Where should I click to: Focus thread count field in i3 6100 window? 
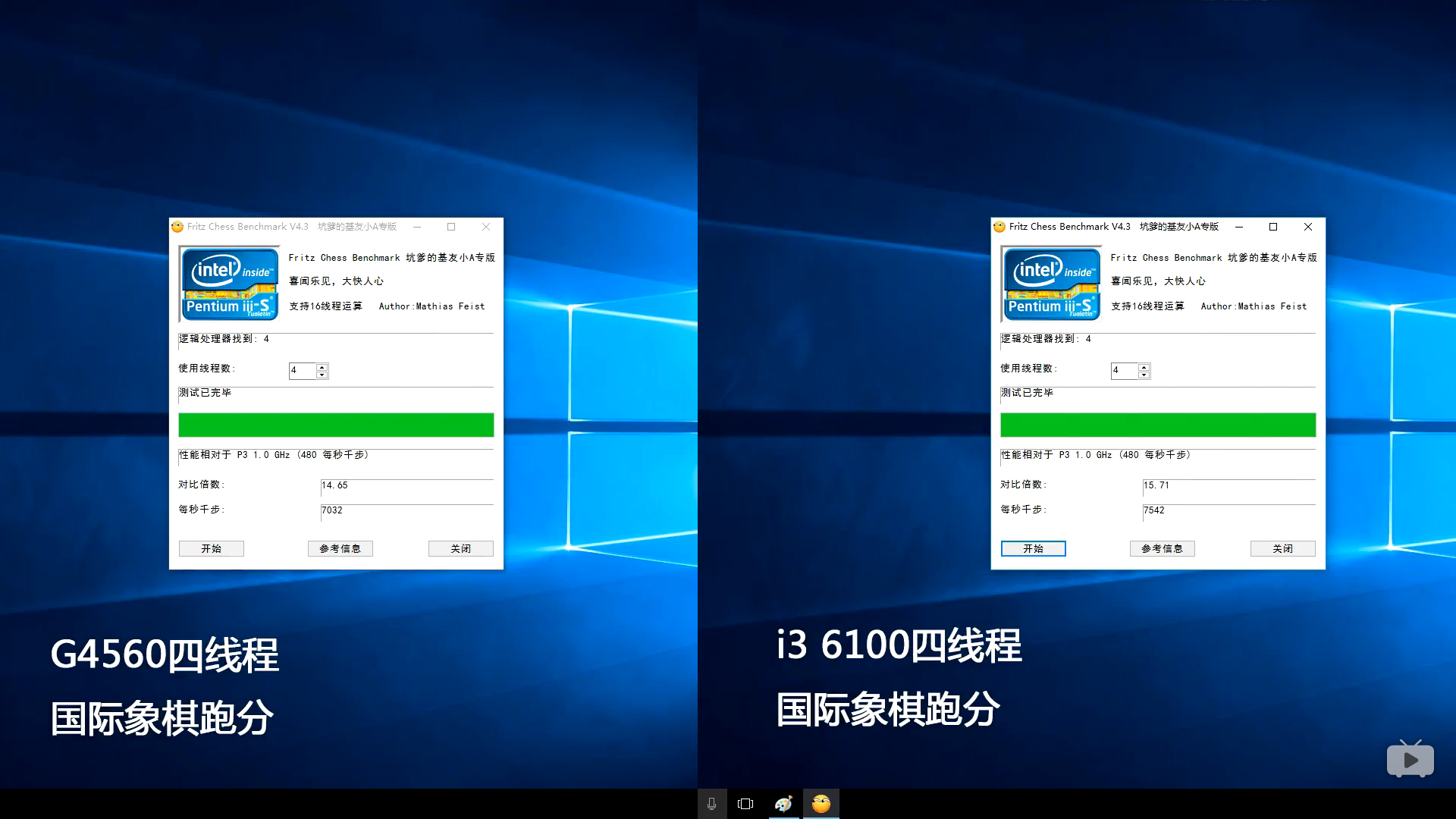tap(1125, 371)
